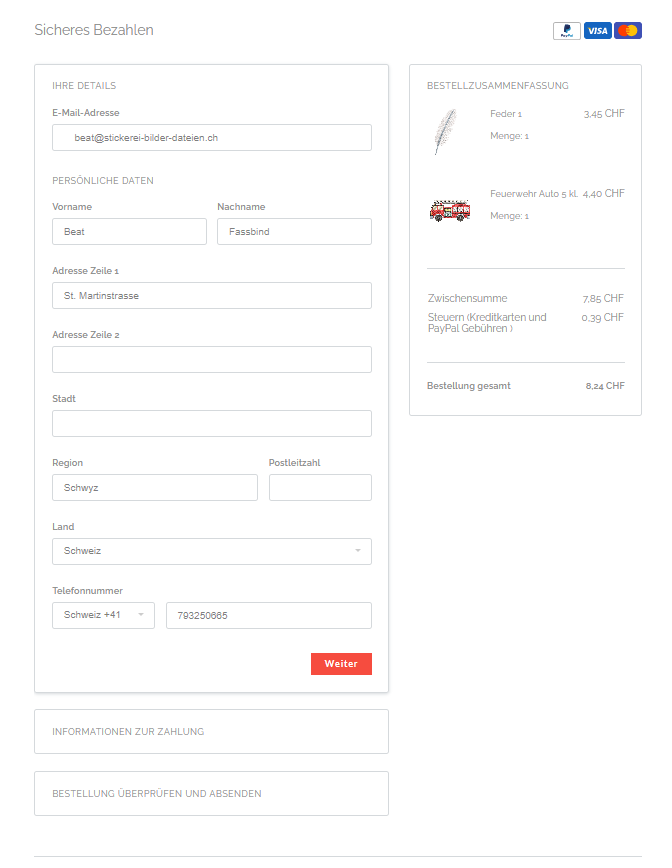This screenshot has width=672, height=868.
Task: Click the empty Postleitzahl field
Action: pyautogui.click(x=320, y=488)
